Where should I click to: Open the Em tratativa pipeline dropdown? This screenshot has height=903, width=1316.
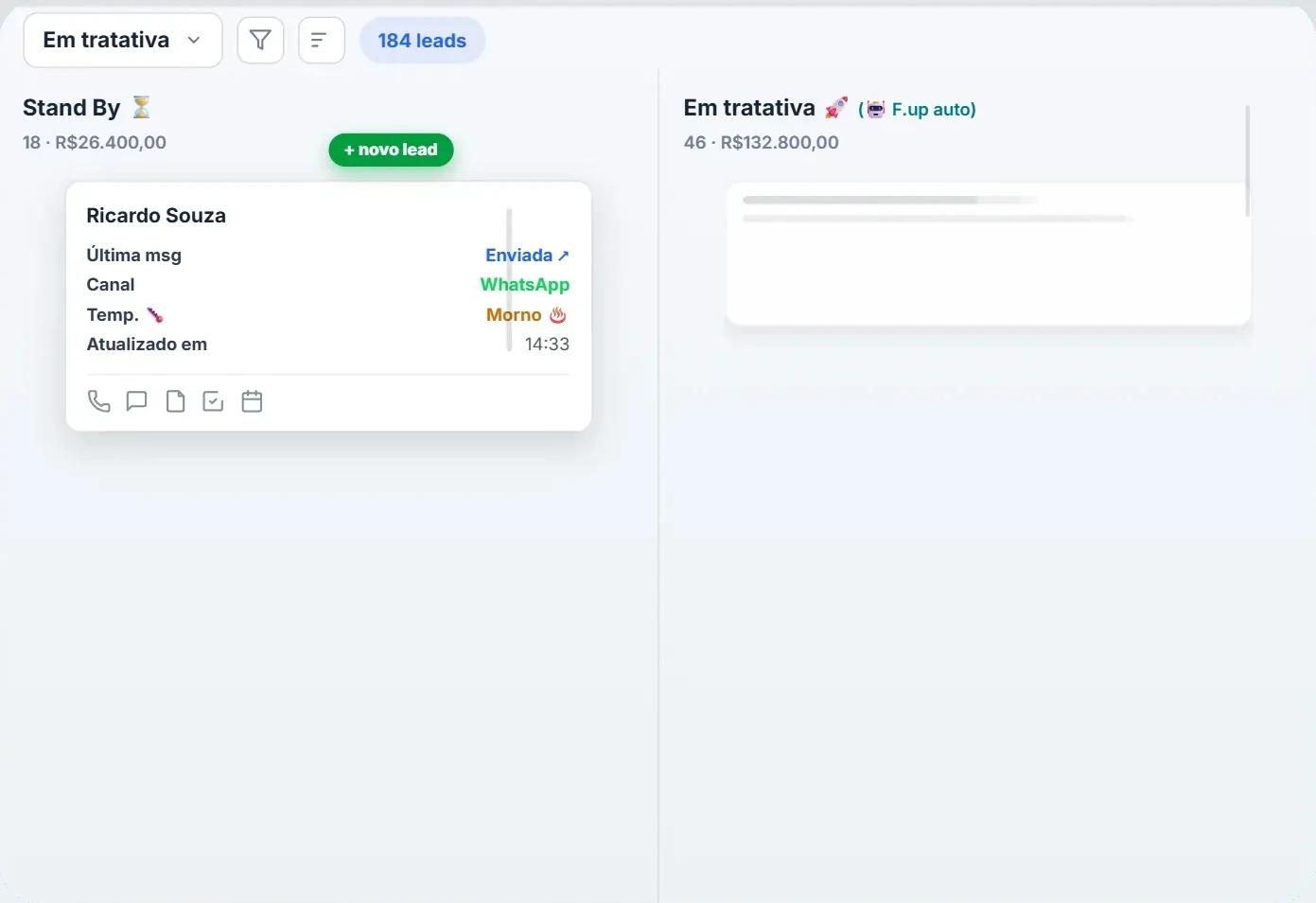(123, 41)
